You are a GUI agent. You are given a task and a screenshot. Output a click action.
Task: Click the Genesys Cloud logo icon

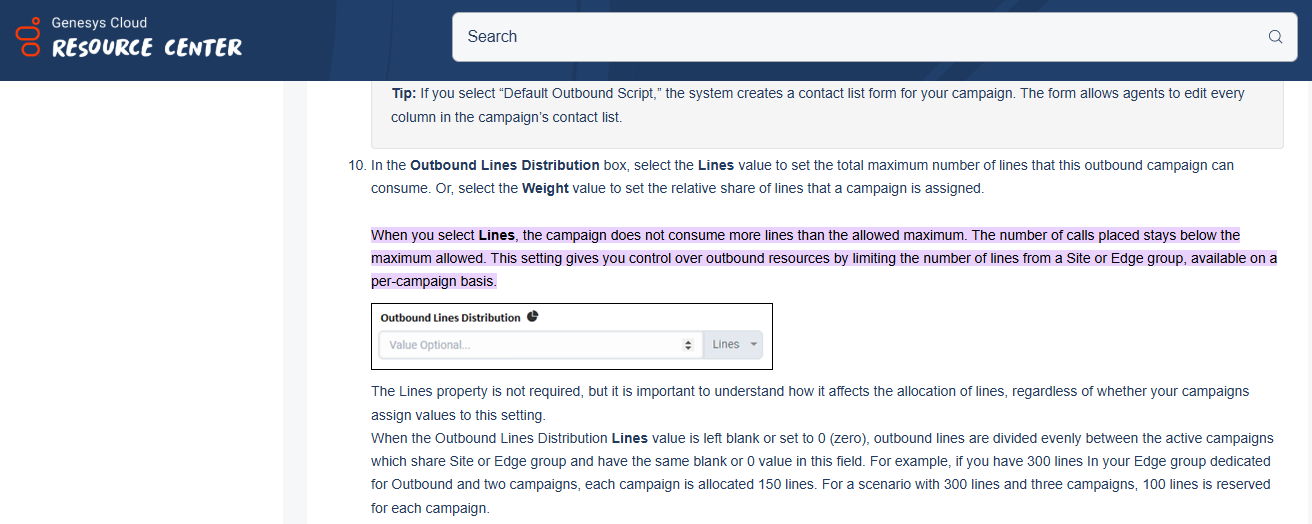coord(30,36)
